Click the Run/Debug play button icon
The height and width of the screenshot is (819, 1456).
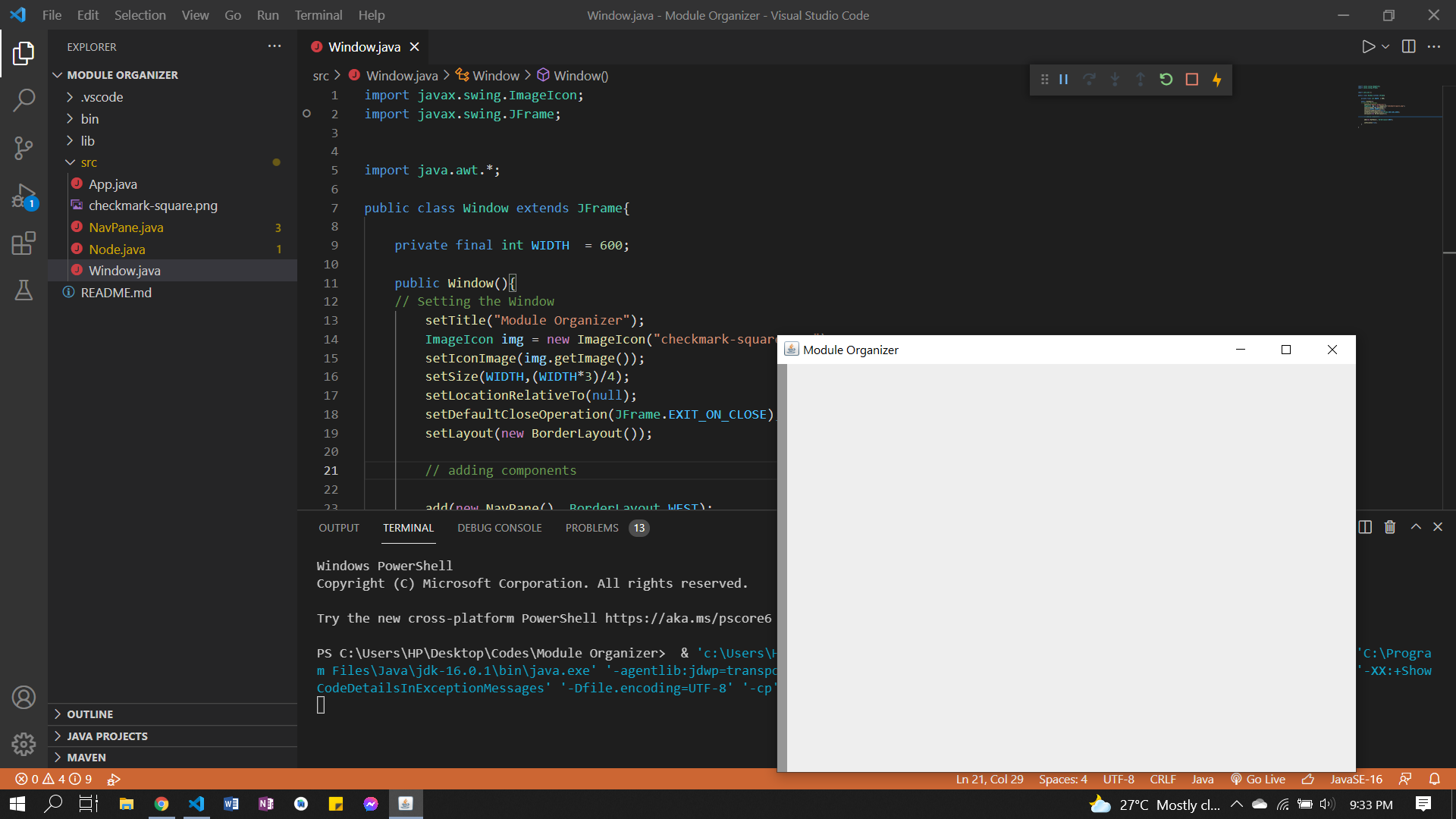1369,47
